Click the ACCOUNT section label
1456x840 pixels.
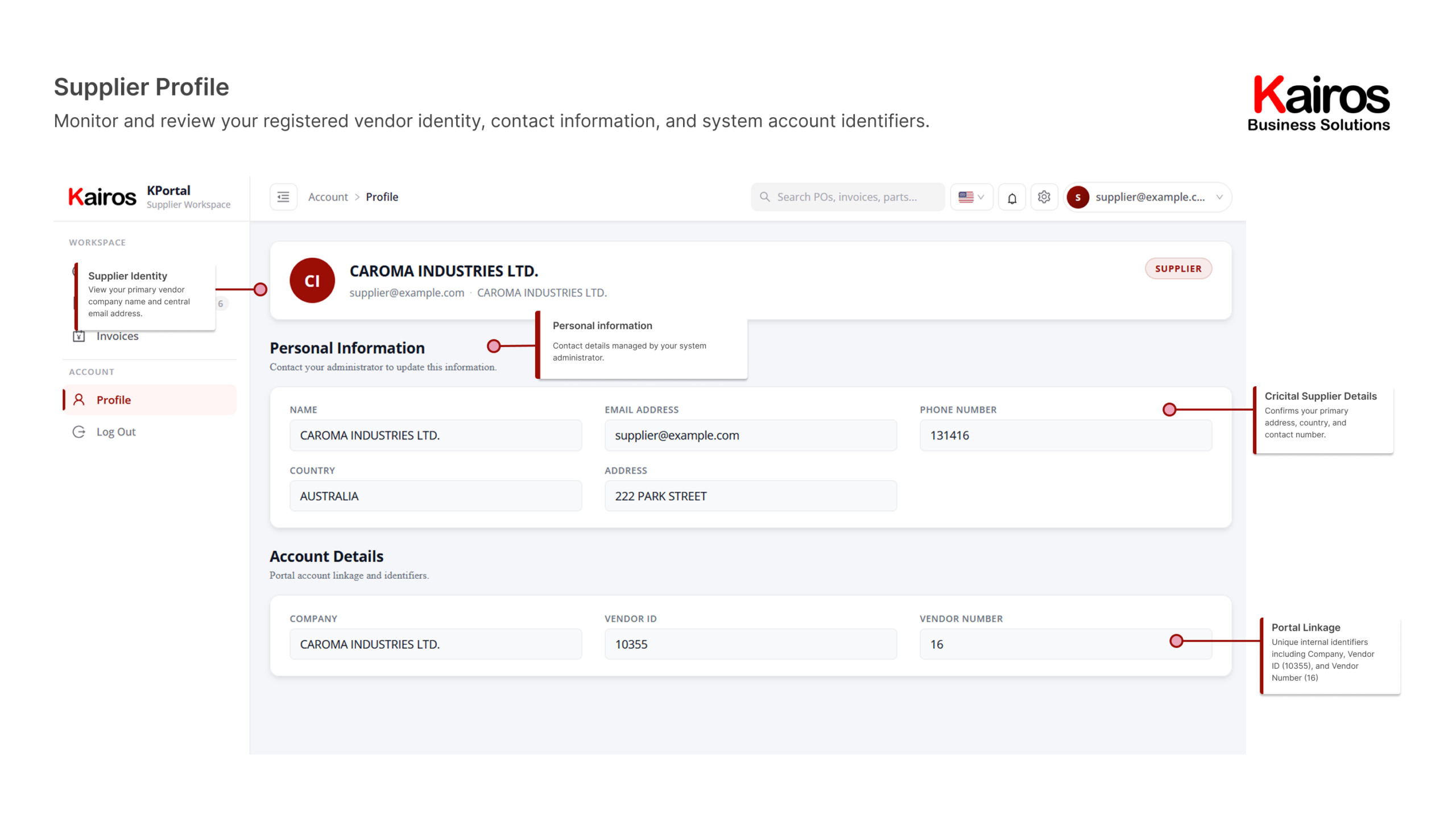91,371
